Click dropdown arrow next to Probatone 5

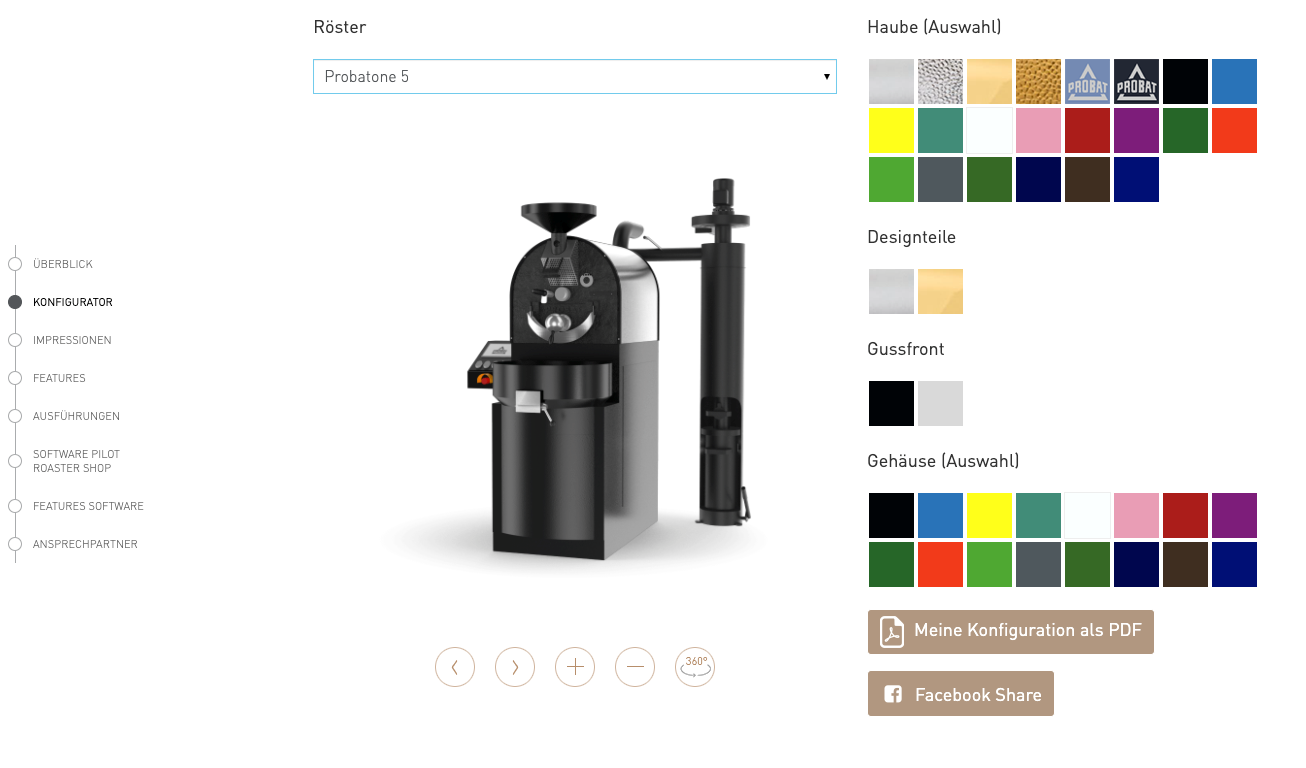tap(826, 76)
